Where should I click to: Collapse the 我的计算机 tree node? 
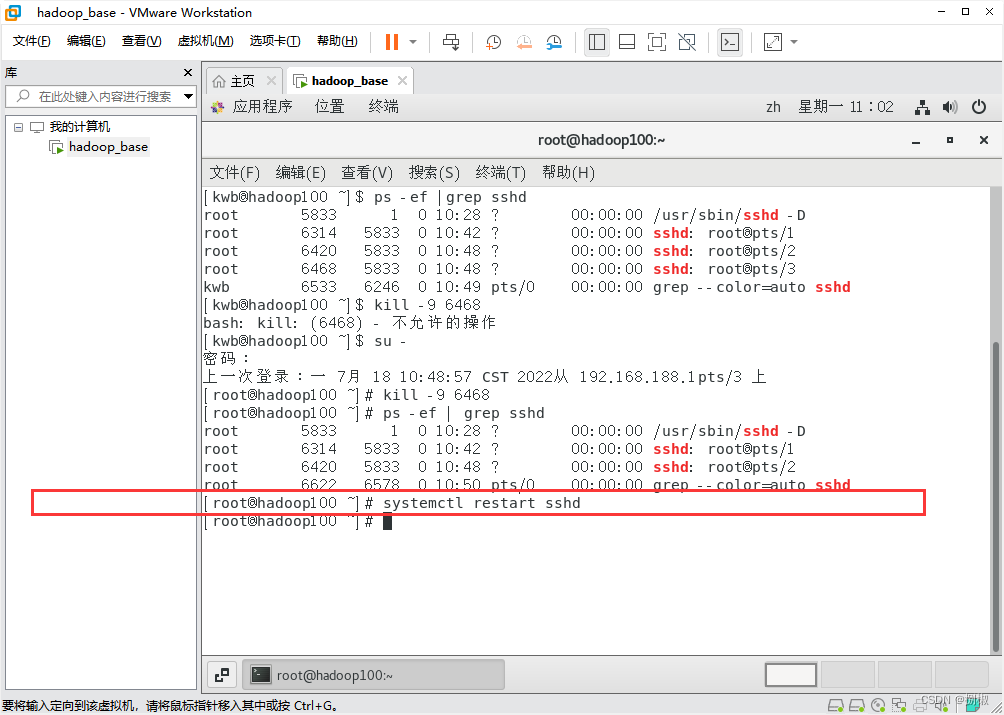(x=19, y=127)
